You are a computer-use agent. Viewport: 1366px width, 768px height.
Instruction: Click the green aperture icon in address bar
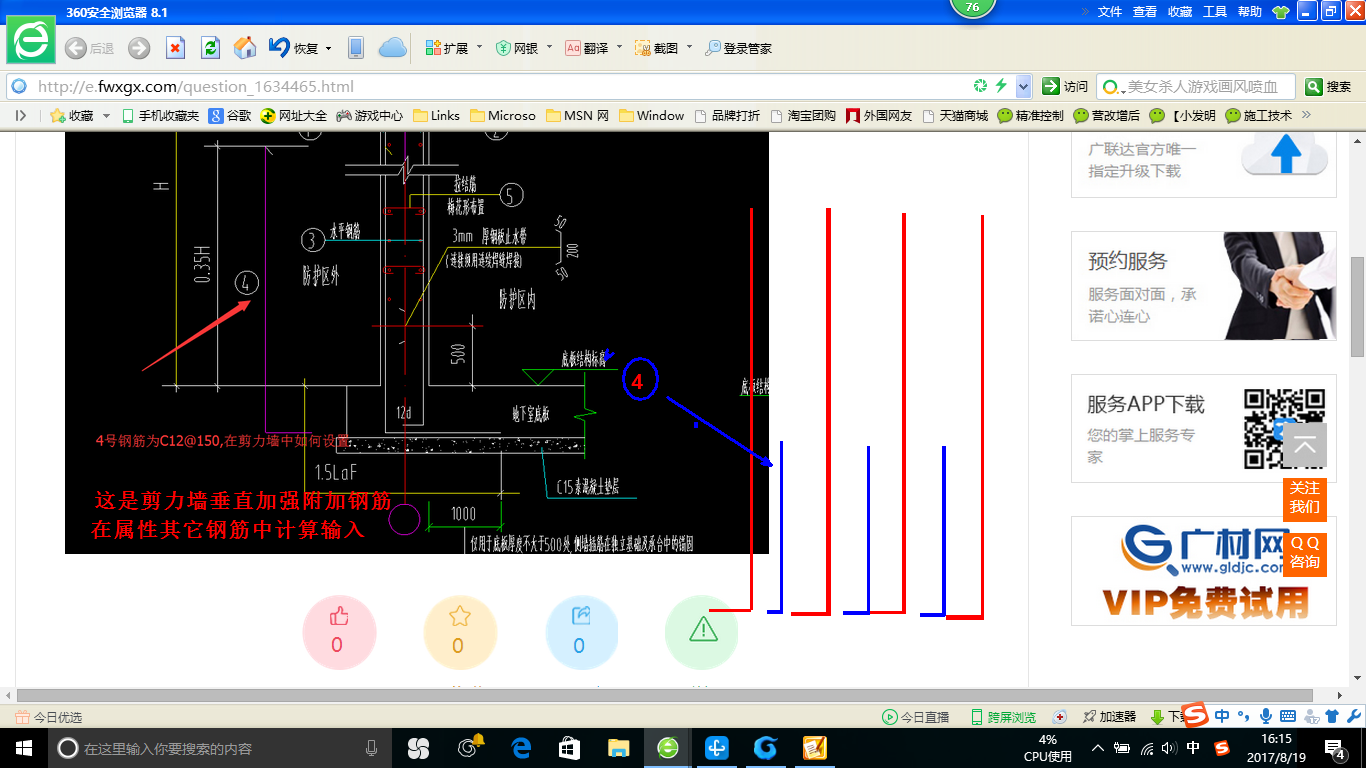981,86
